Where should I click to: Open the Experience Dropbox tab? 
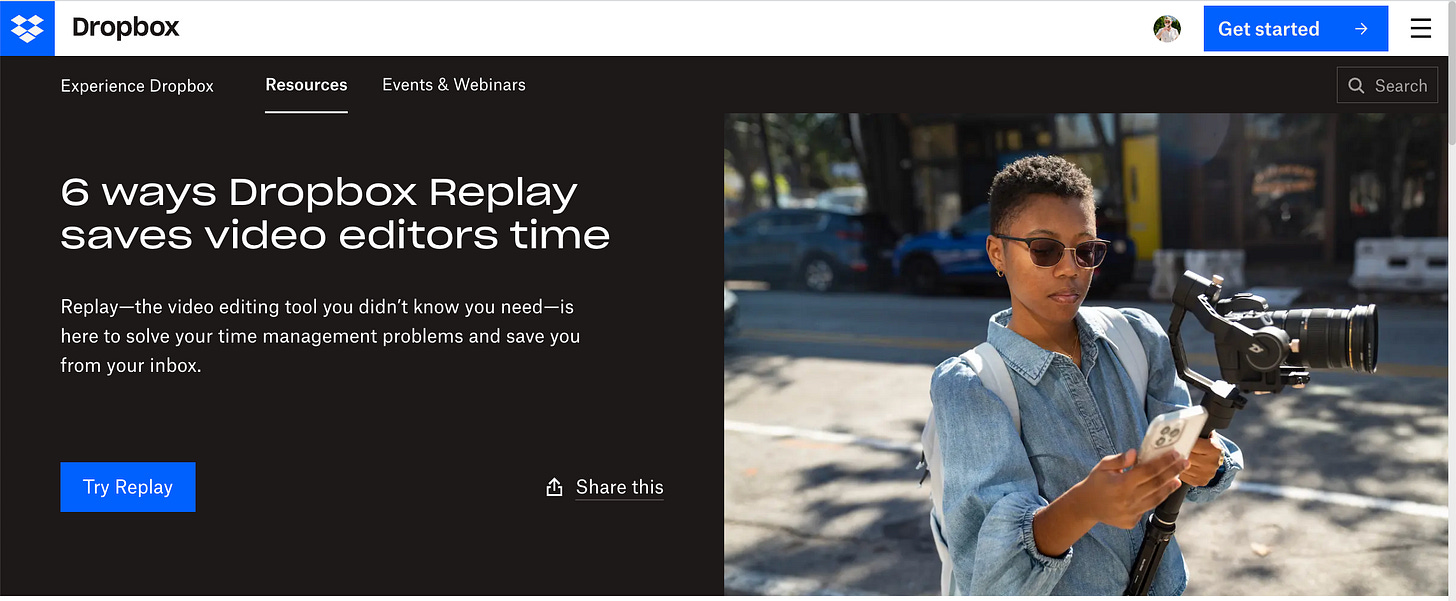point(137,86)
